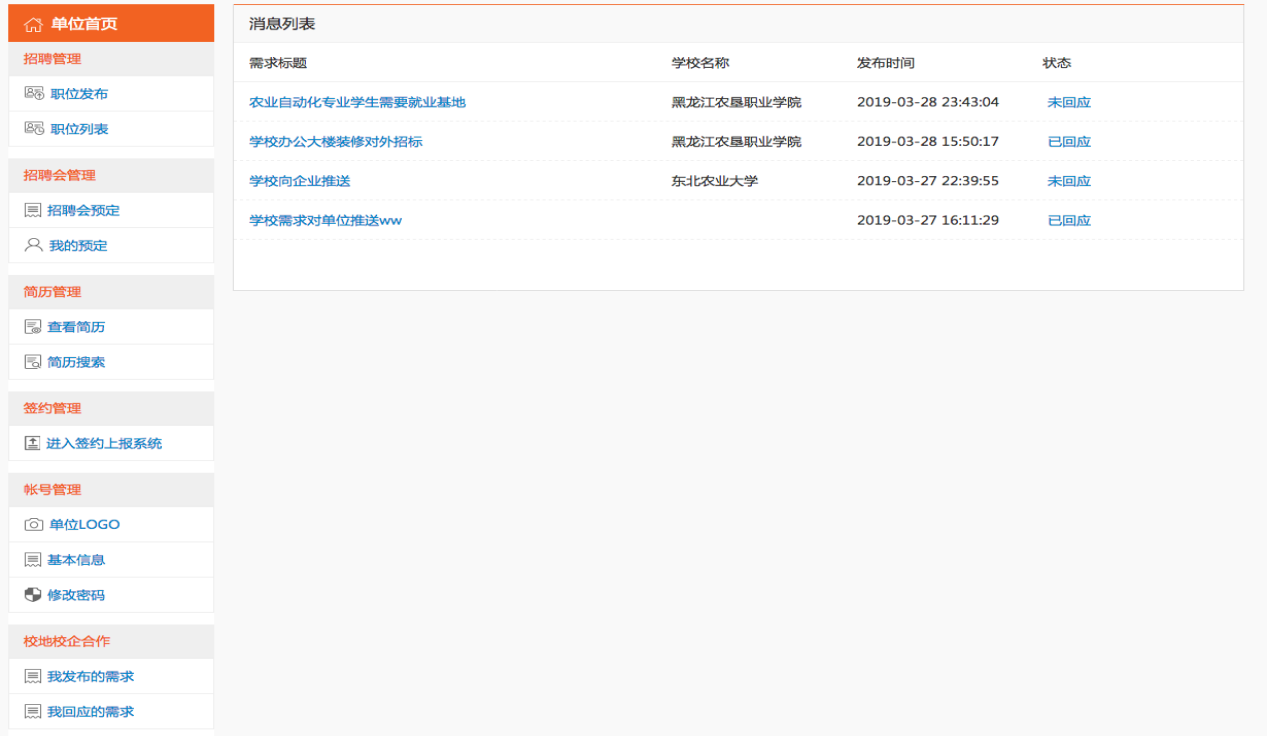Click the upload icon beside 进入签约上报系统

pos(32,443)
